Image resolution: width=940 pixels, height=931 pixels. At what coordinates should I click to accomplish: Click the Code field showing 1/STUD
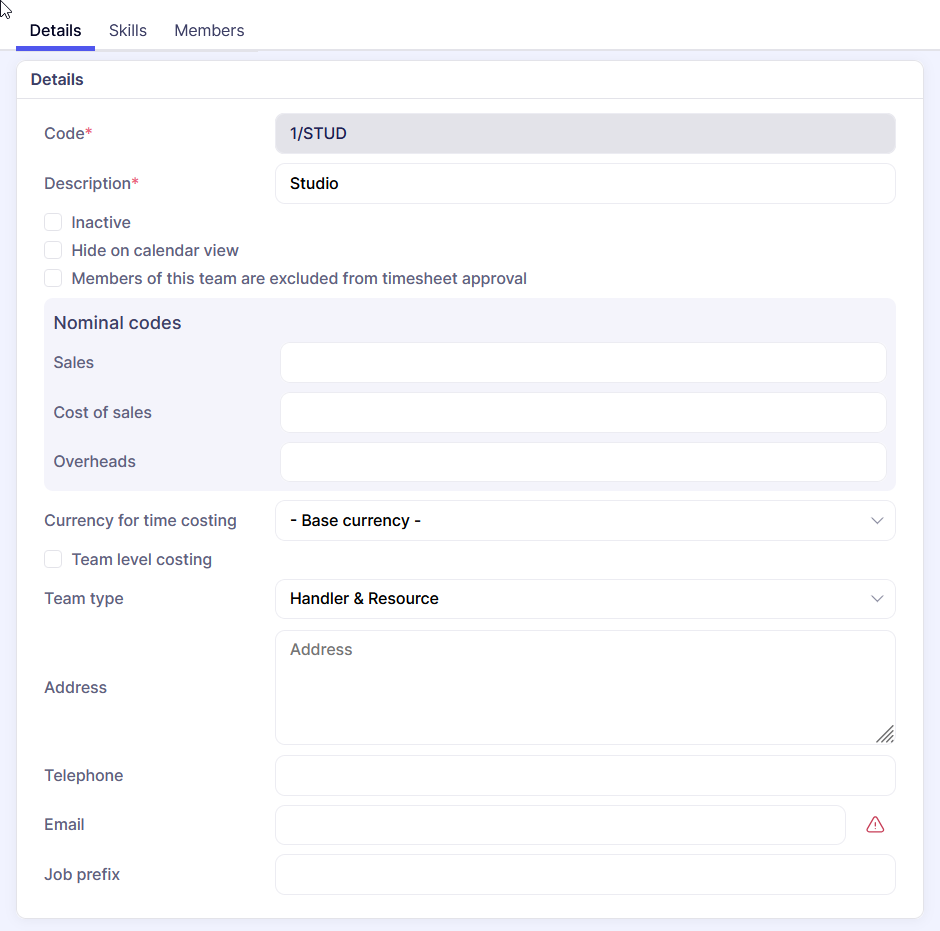click(x=585, y=134)
